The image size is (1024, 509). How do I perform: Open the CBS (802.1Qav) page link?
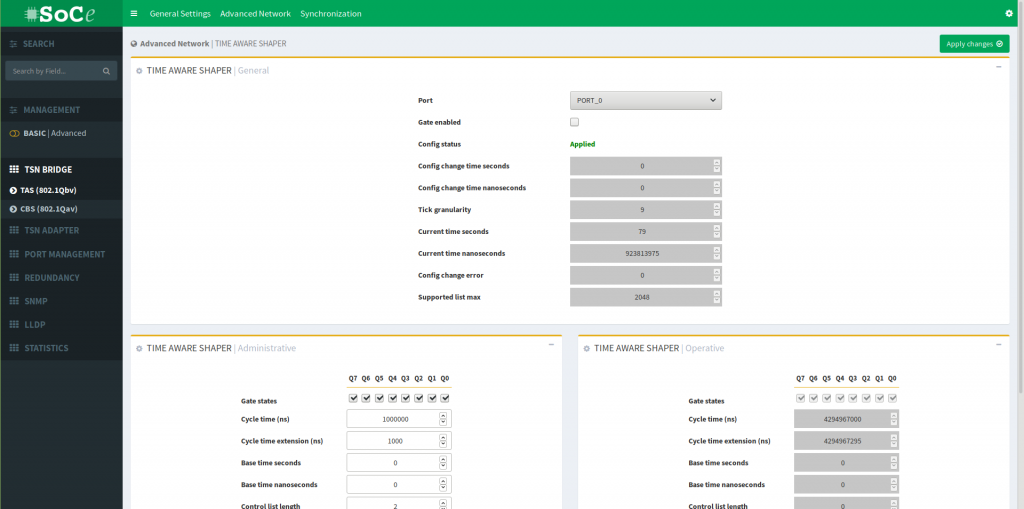pos(49,209)
